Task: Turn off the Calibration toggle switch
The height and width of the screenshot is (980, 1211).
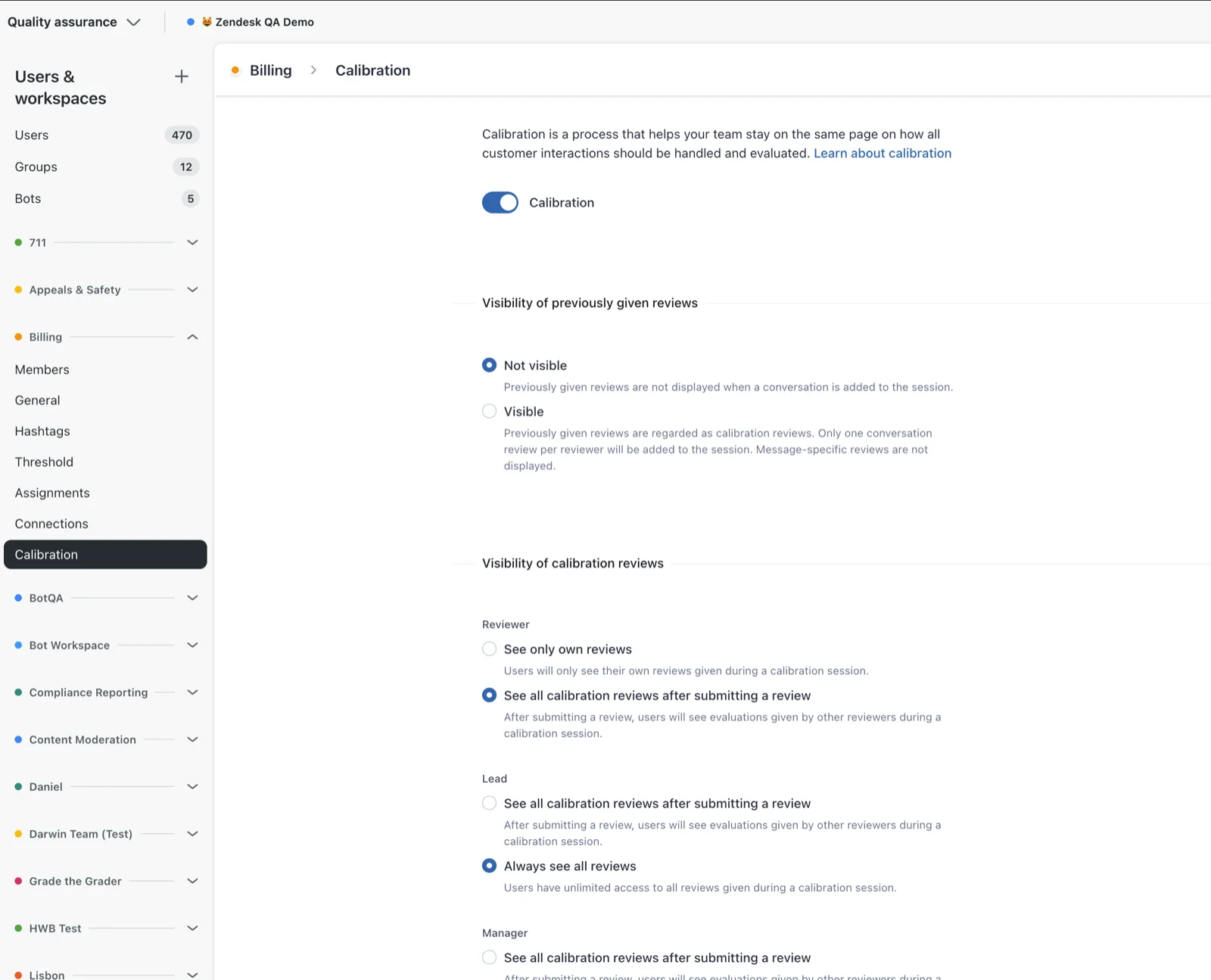Action: (x=500, y=203)
